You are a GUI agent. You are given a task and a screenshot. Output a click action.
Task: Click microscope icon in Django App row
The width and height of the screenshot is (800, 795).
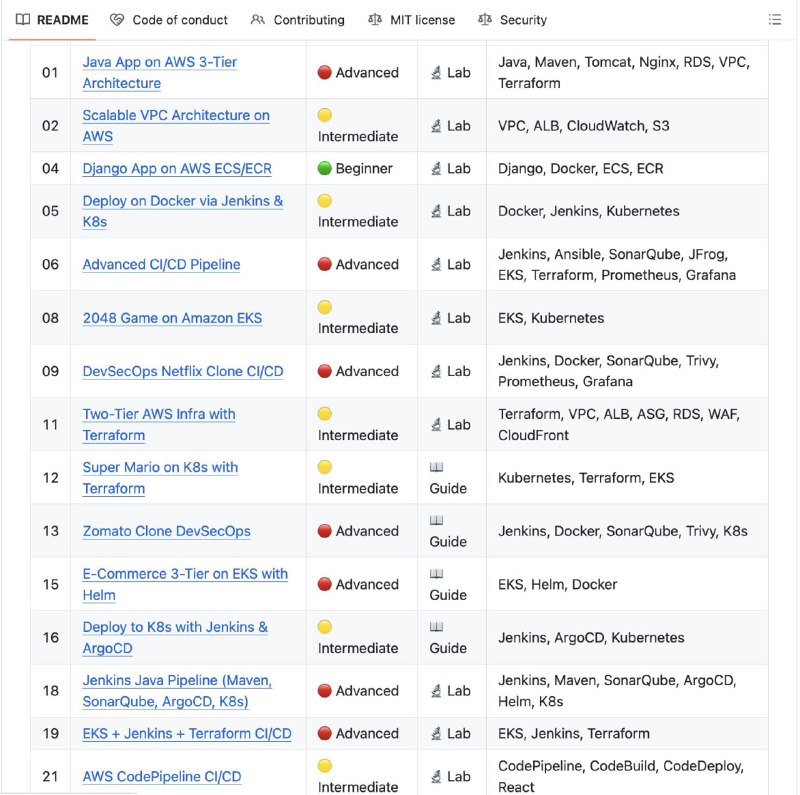click(436, 168)
